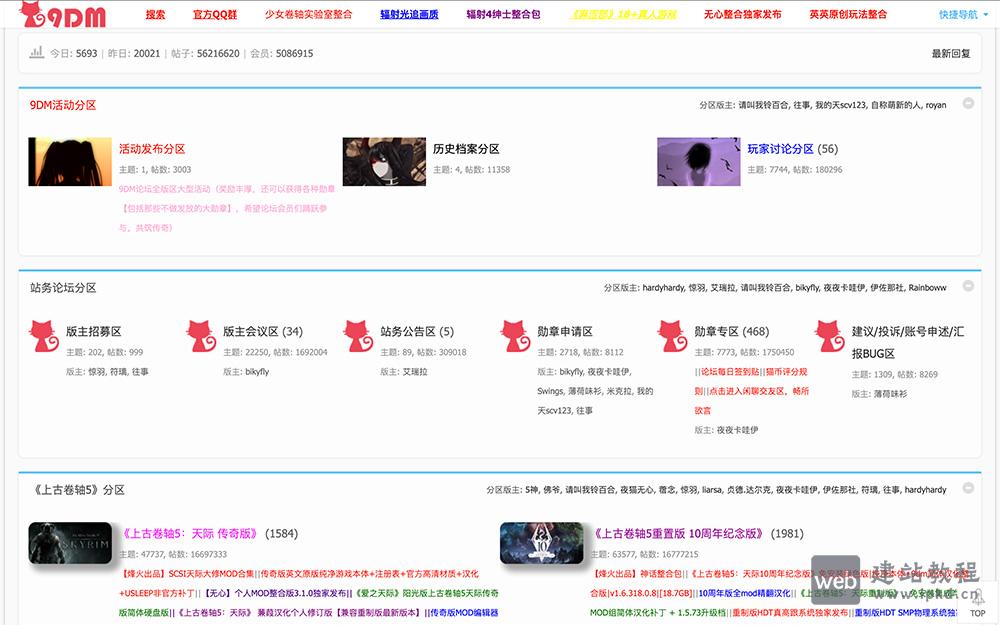Open 《上古卷轴5》分区 section title
Image resolution: width=1000 pixels, height=625 pixels.
click(x=77, y=490)
